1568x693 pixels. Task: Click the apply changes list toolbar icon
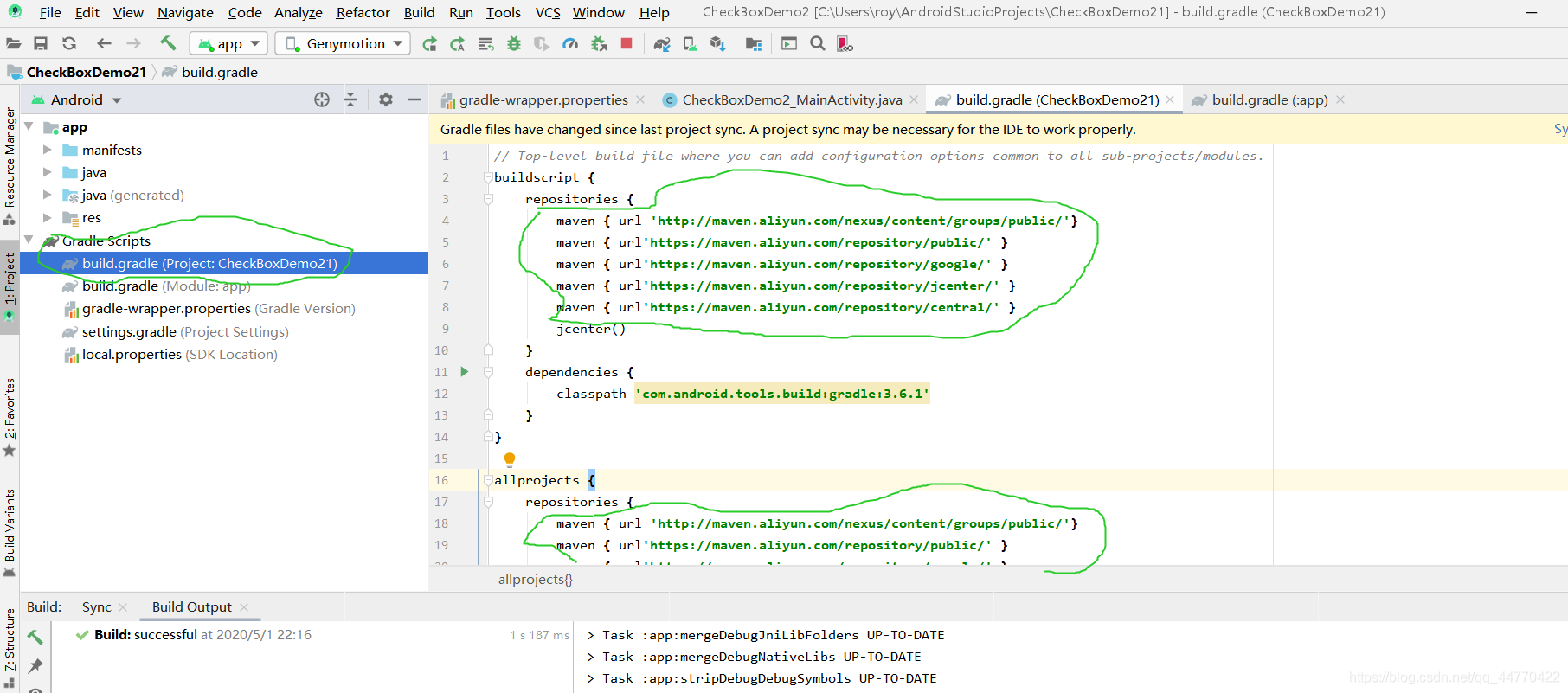click(485, 43)
